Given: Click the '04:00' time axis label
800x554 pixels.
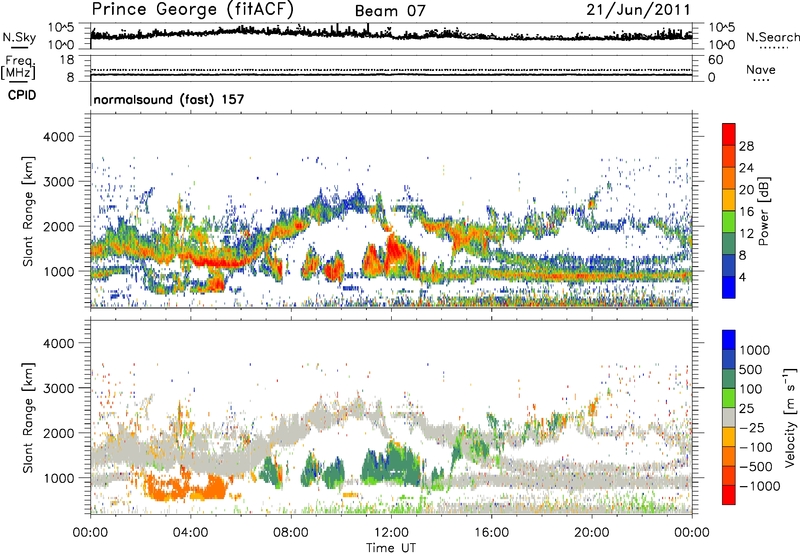Looking at the screenshot, I should pos(190,533).
